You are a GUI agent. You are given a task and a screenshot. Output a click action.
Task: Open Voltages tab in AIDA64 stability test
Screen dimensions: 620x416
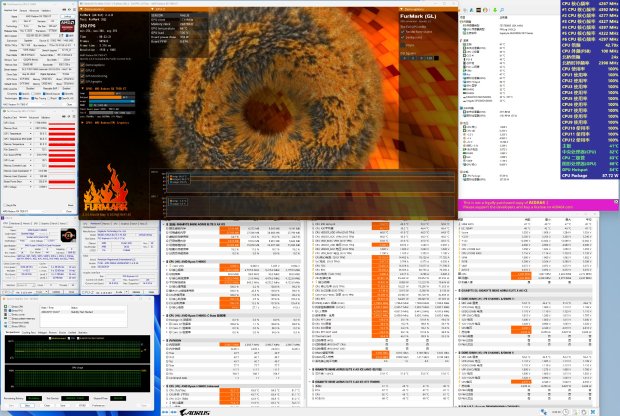(x=42, y=333)
